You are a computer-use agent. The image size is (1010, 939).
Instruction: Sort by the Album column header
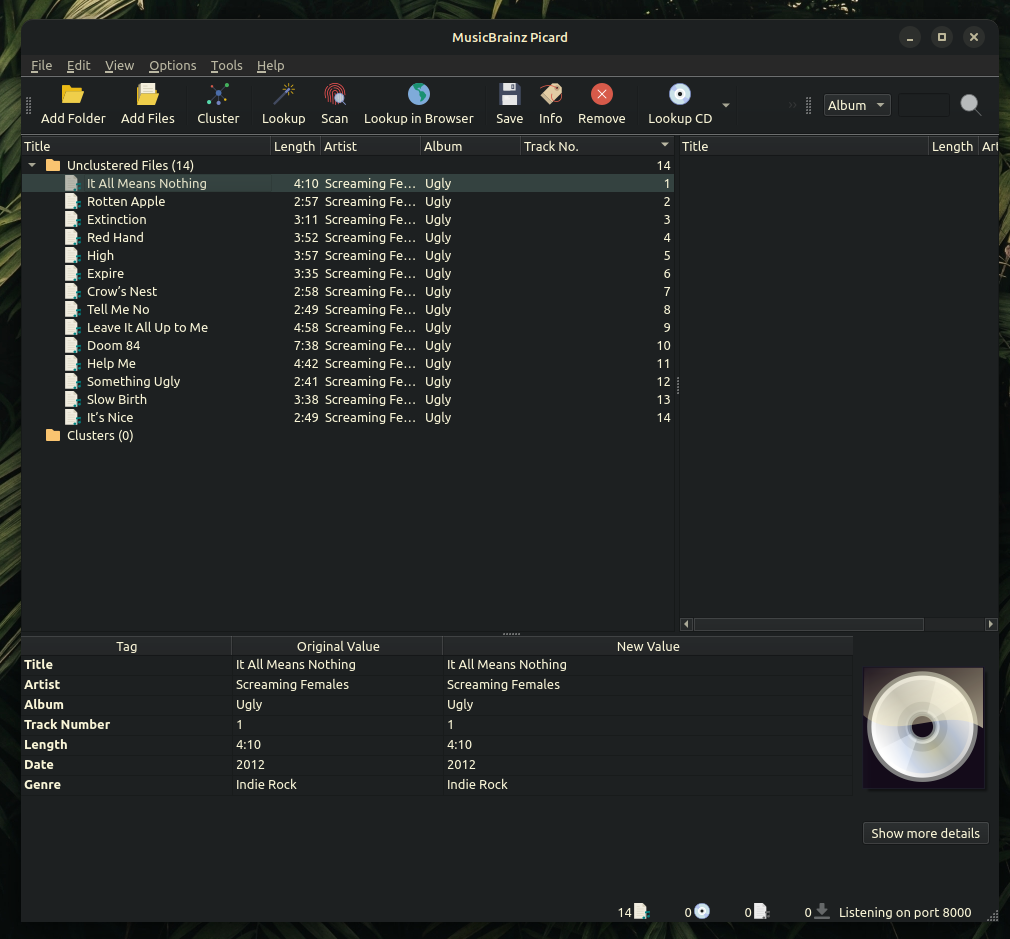point(470,146)
